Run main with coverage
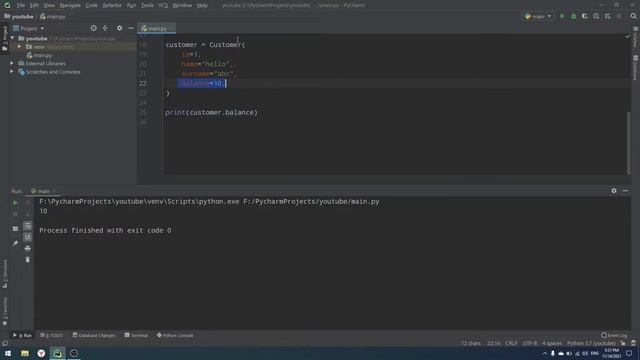Viewport: 640px width, 360px height. pos(584,16)
